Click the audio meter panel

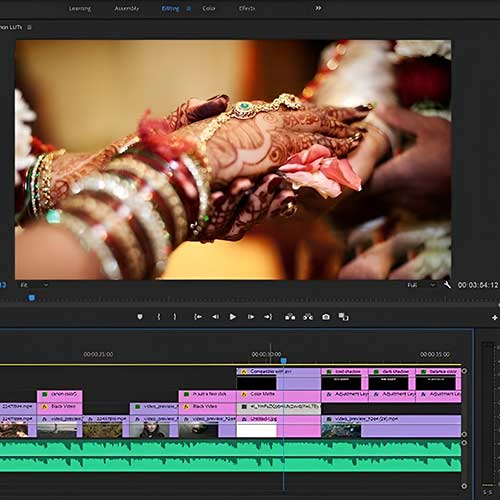coord(488,414)
